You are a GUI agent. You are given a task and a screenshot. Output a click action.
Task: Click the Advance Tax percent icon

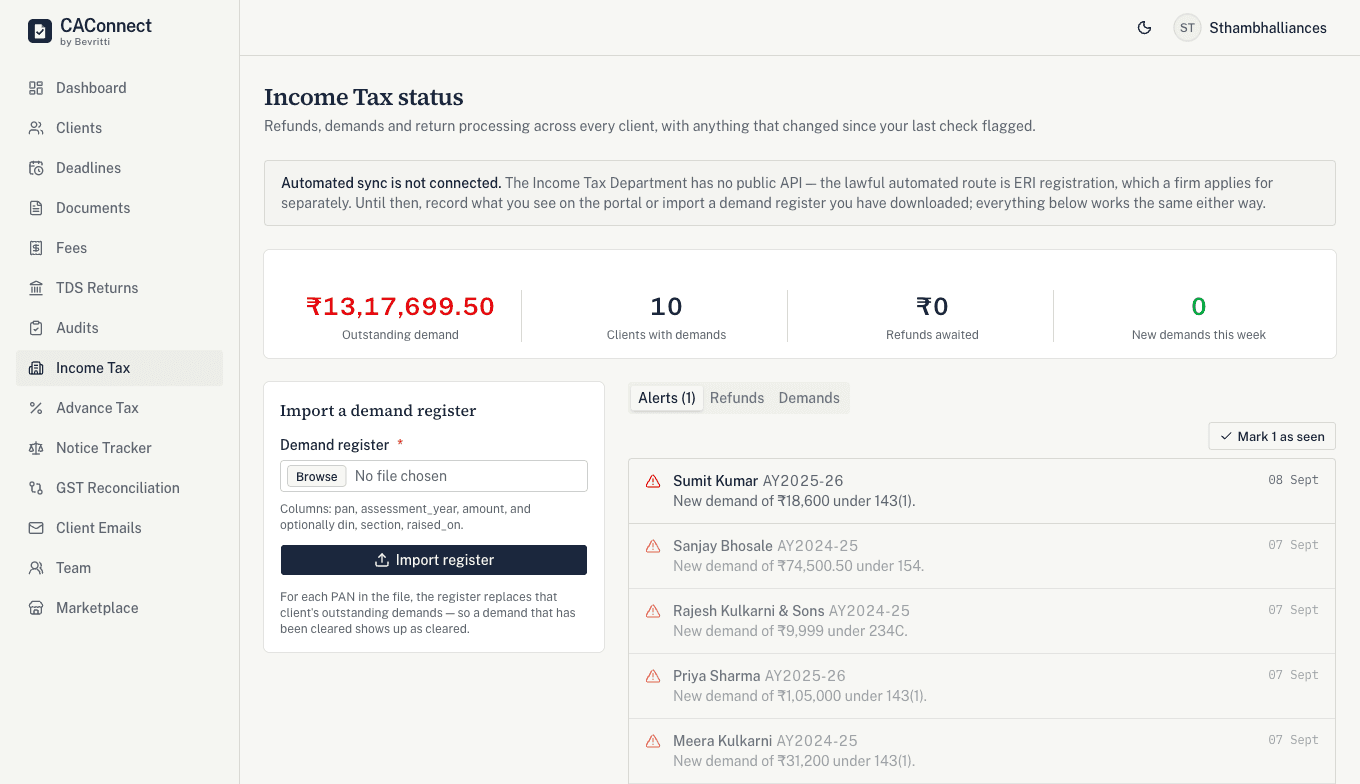pos(36,408)
